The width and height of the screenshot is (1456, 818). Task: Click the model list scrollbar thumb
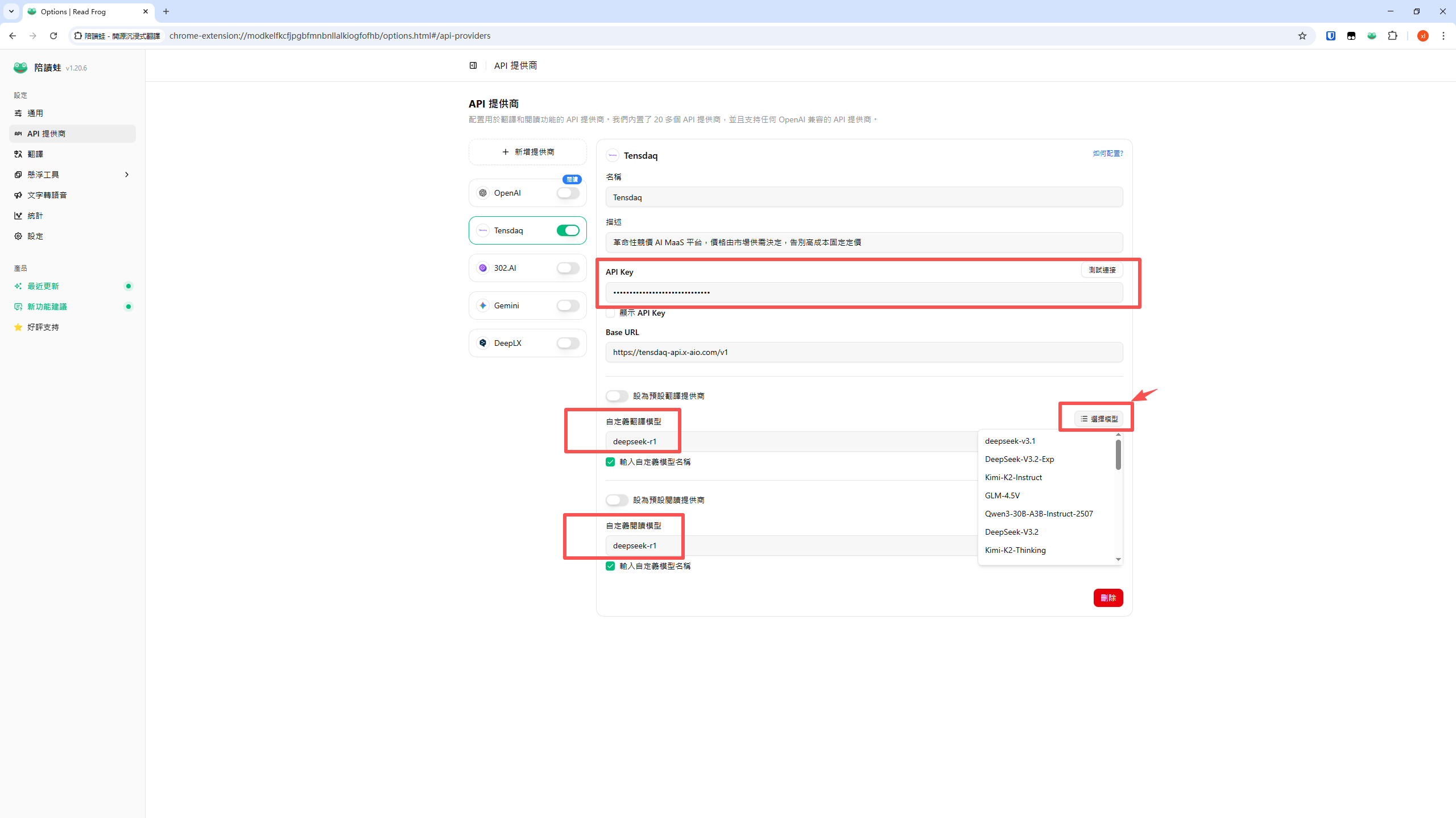pyautogui.click(x=1118, y=455)
